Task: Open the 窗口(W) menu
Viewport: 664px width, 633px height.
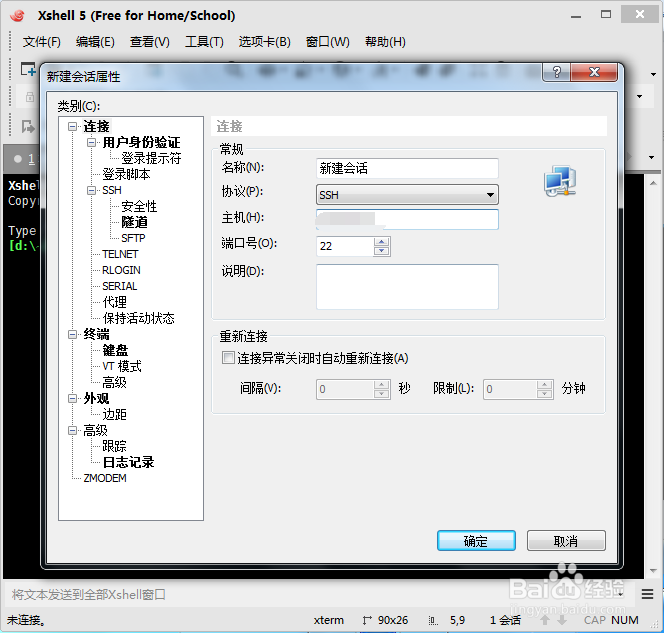Action: pyautogui.click(x=328, y=42)
